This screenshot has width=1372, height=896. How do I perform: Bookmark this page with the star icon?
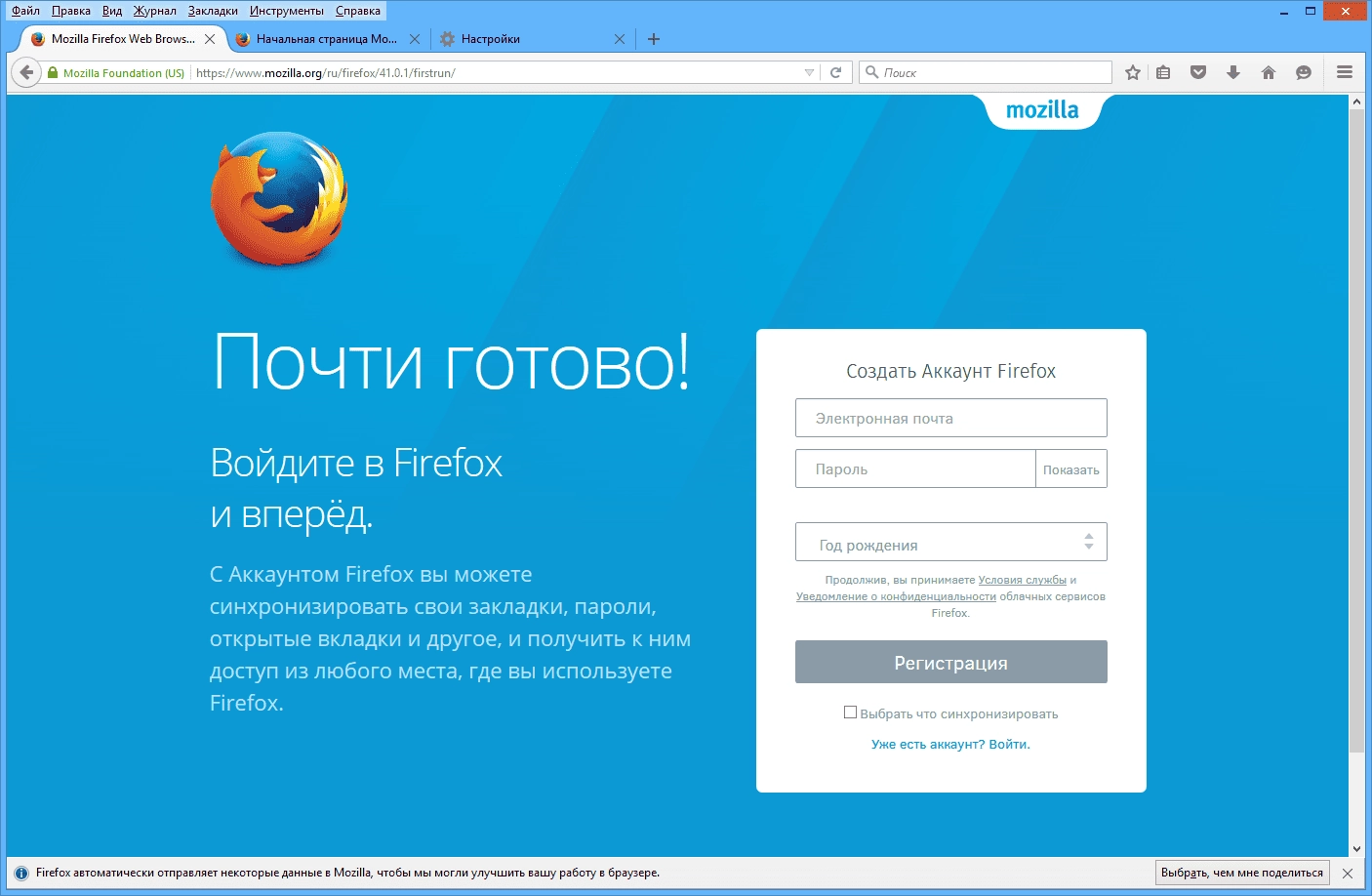1132,72
